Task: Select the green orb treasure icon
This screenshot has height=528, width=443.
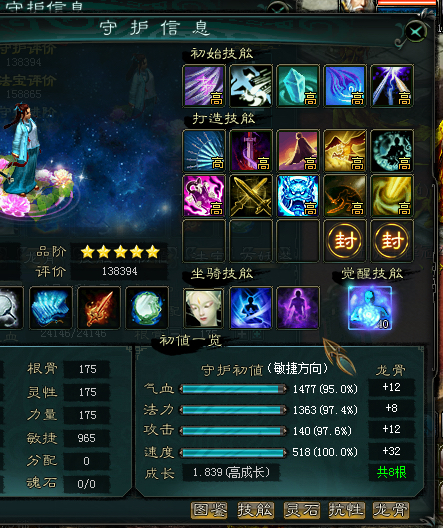Action: (146, 308)
